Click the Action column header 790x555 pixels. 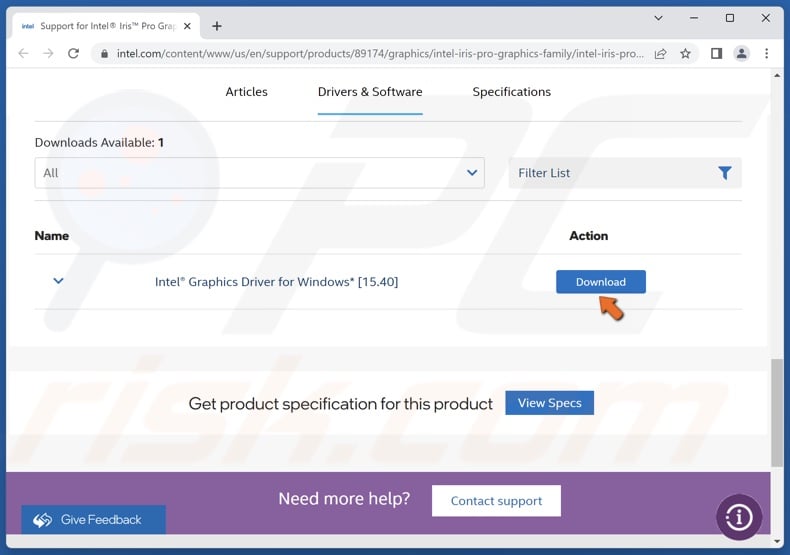(x=588, y=236)
